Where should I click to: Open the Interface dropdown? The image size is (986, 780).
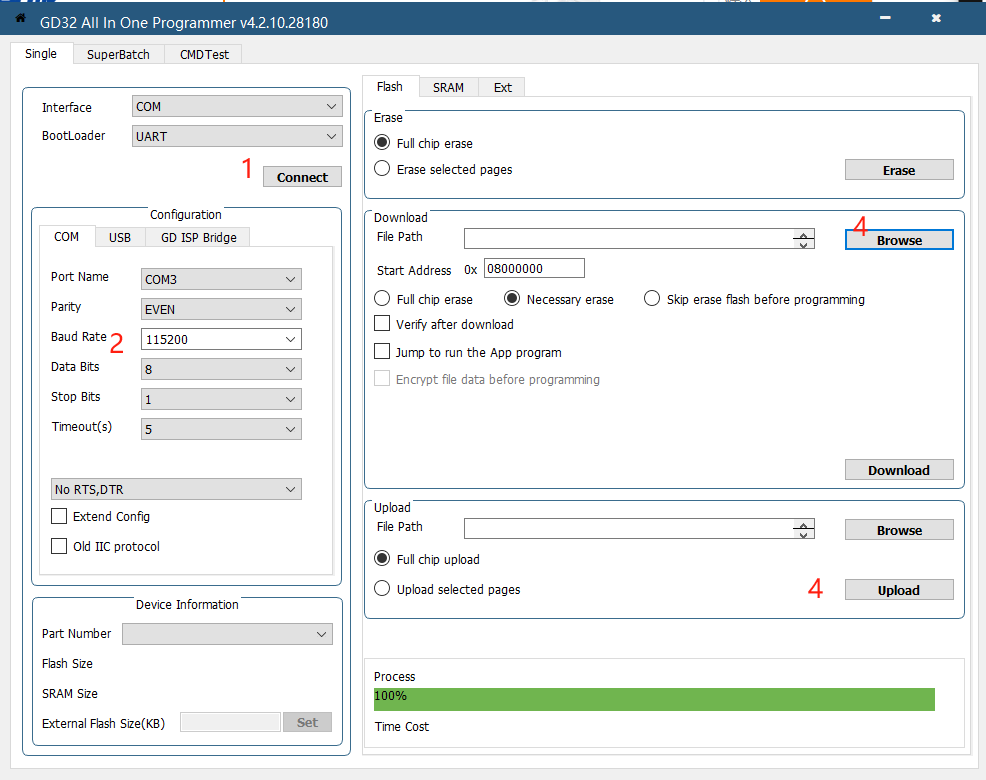tap(236, 107)
